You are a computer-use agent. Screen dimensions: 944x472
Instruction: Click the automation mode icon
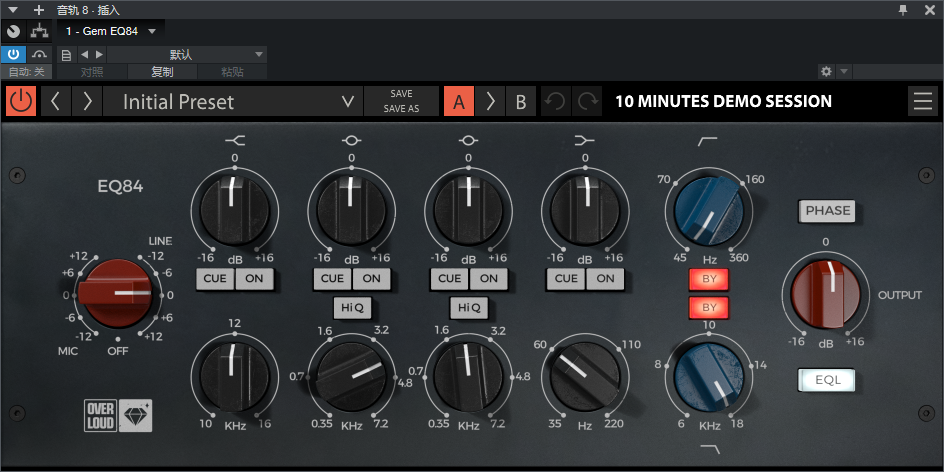pyautogui.click(x=40, y=54)
